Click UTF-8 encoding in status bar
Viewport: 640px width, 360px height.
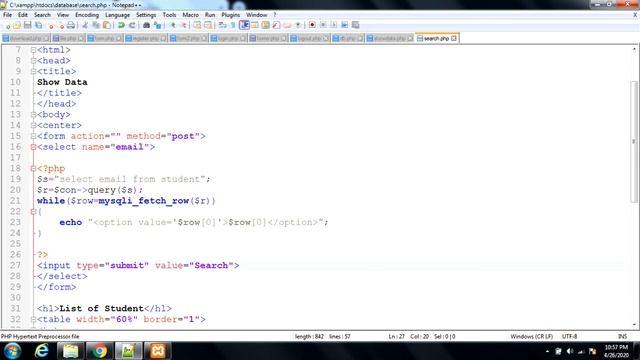[x=569, y=337]
